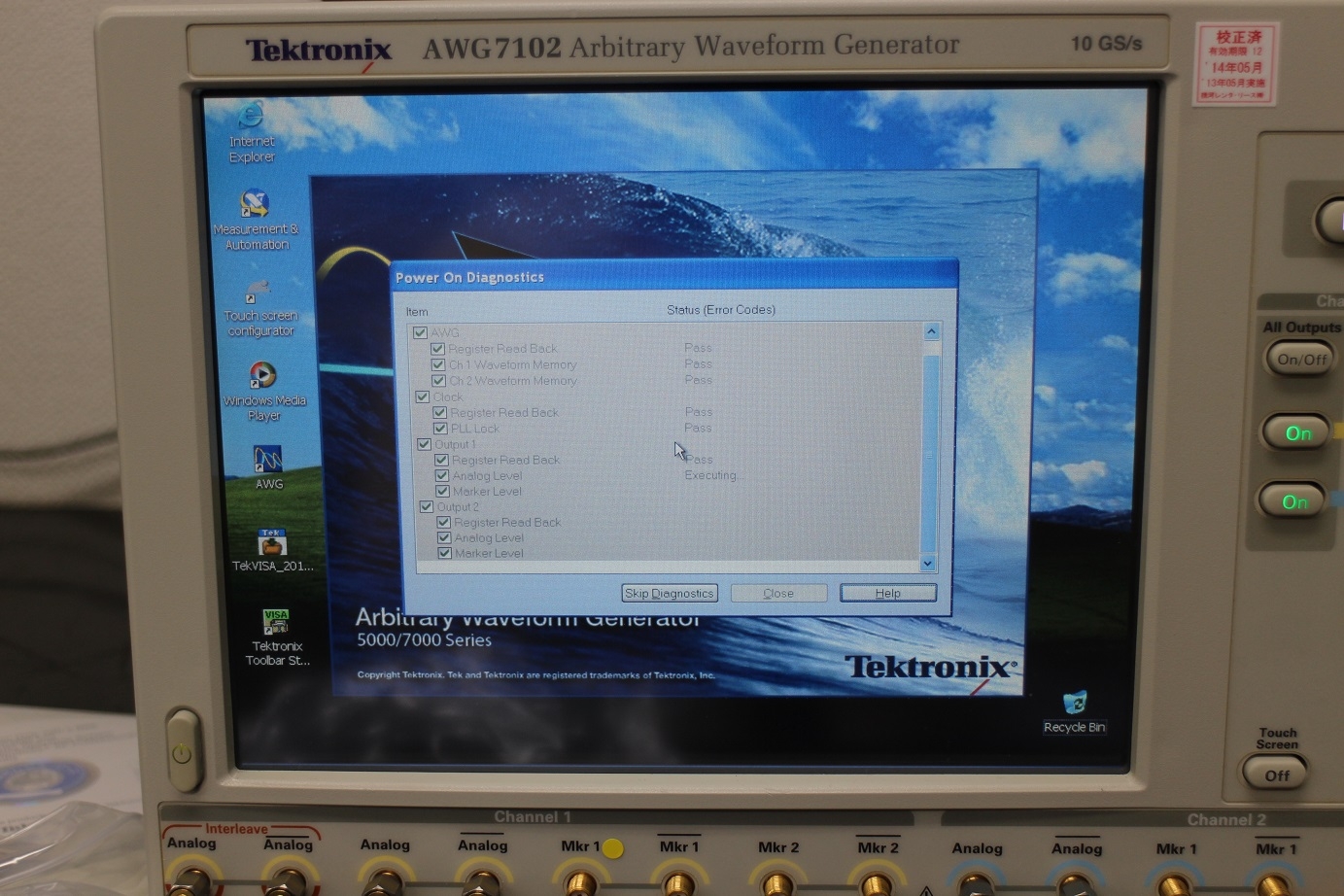Toggle Register Read Back checkbox under Output 1
The width and height of the screenshot is (1344, 896).
[441, 460]
